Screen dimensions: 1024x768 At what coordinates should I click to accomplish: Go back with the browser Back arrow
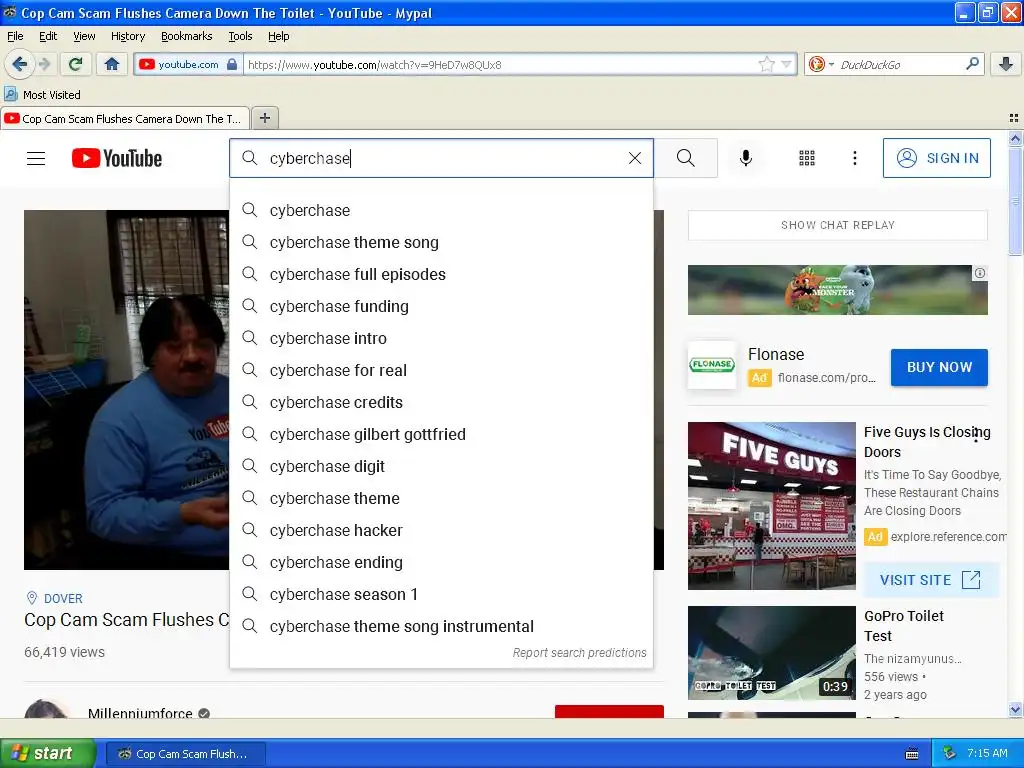tap(20, 64)
